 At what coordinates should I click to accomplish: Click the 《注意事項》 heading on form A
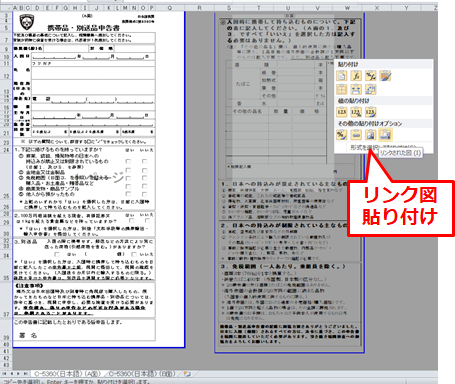[x=29, y=286]
